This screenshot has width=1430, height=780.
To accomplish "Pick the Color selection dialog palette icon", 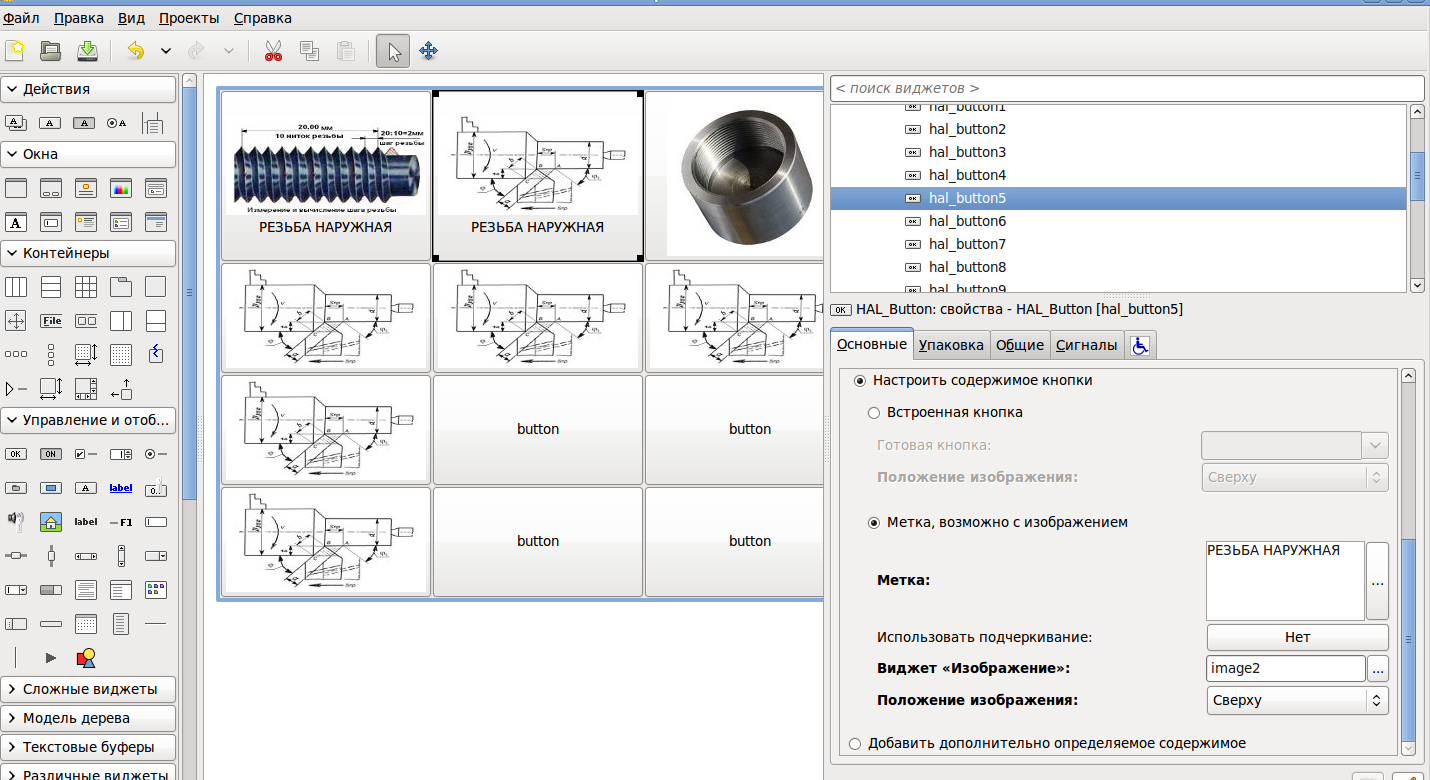I will click(121, 187).
